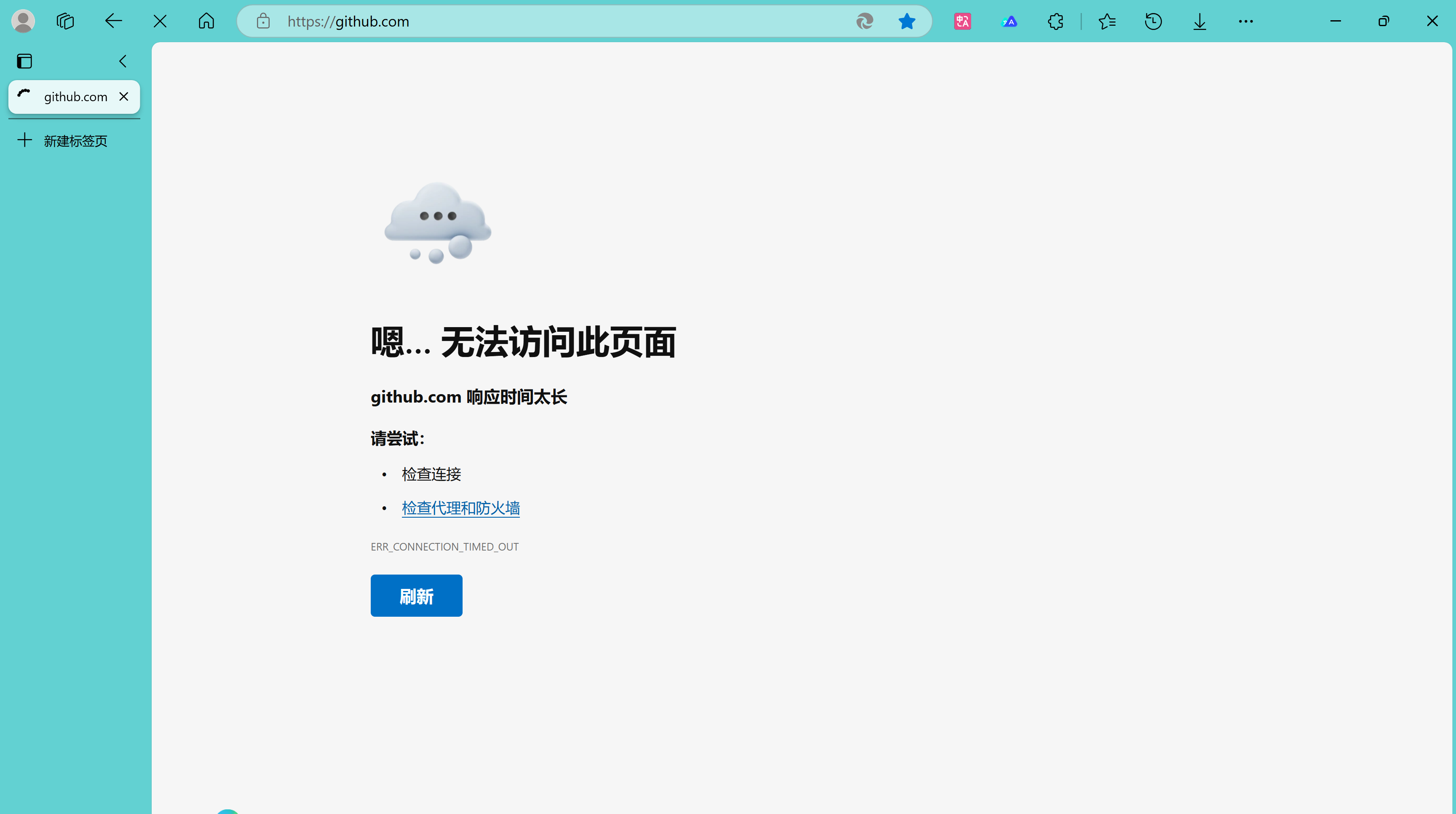Open the extensions puzzle icon
1456x814 pixels.
[x=1055, y=21]
